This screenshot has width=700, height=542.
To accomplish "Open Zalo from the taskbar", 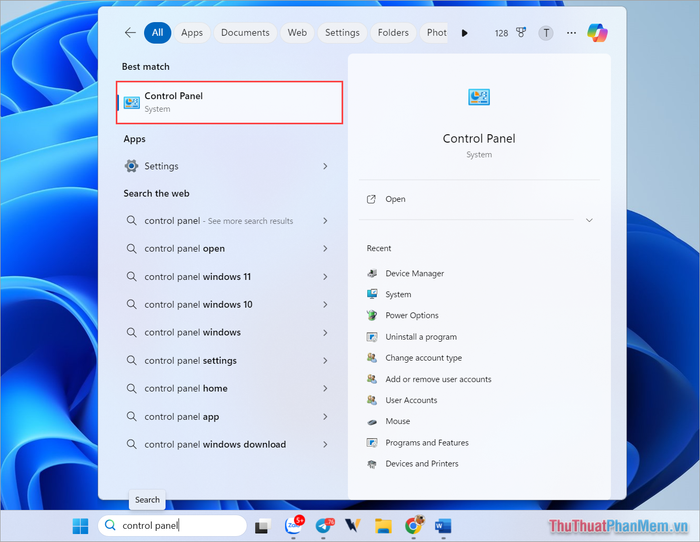I will coord(294,525).
